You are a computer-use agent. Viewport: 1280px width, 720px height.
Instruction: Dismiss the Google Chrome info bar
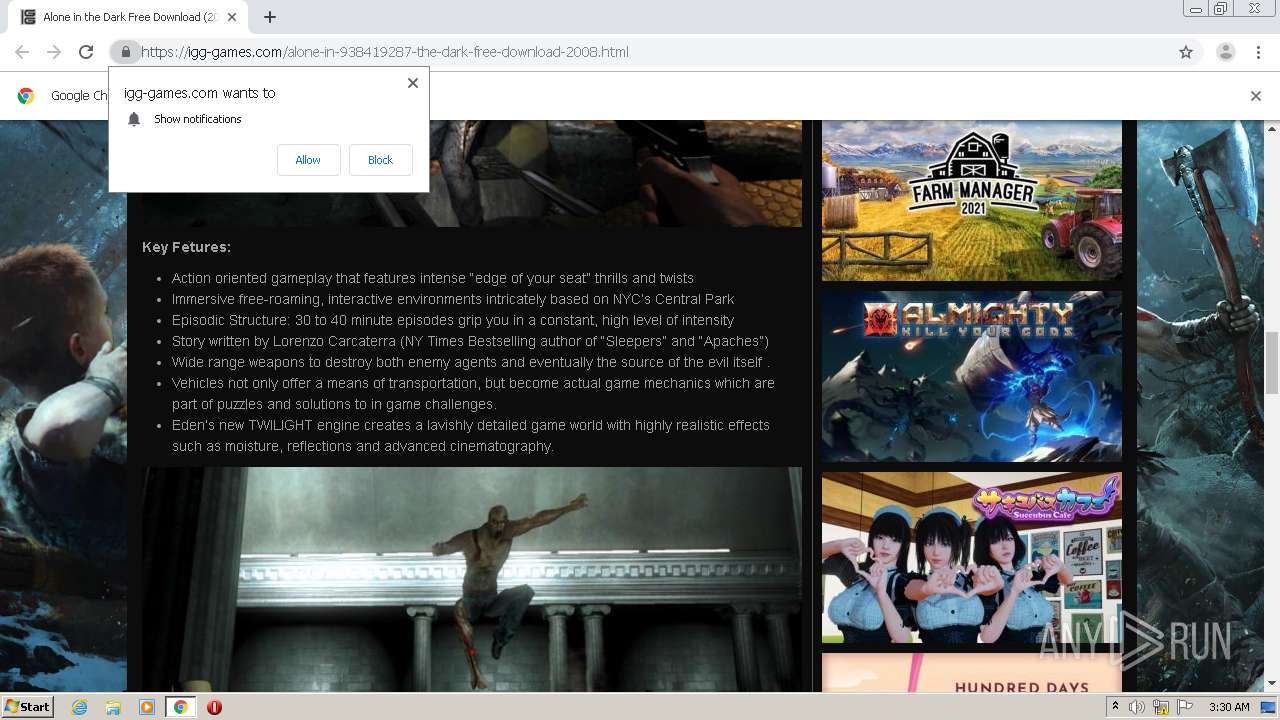click(1255, 96)
